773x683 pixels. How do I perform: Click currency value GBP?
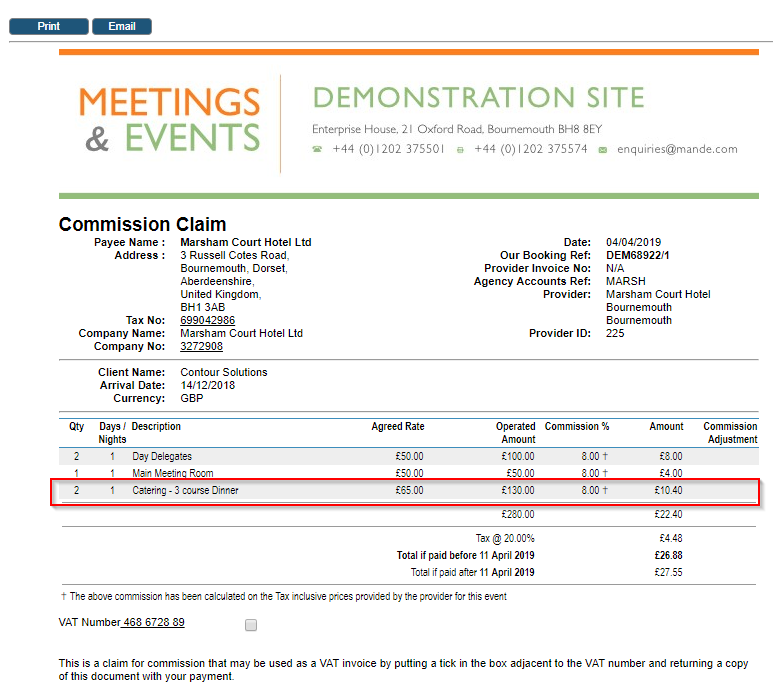(x=192, y=398)
